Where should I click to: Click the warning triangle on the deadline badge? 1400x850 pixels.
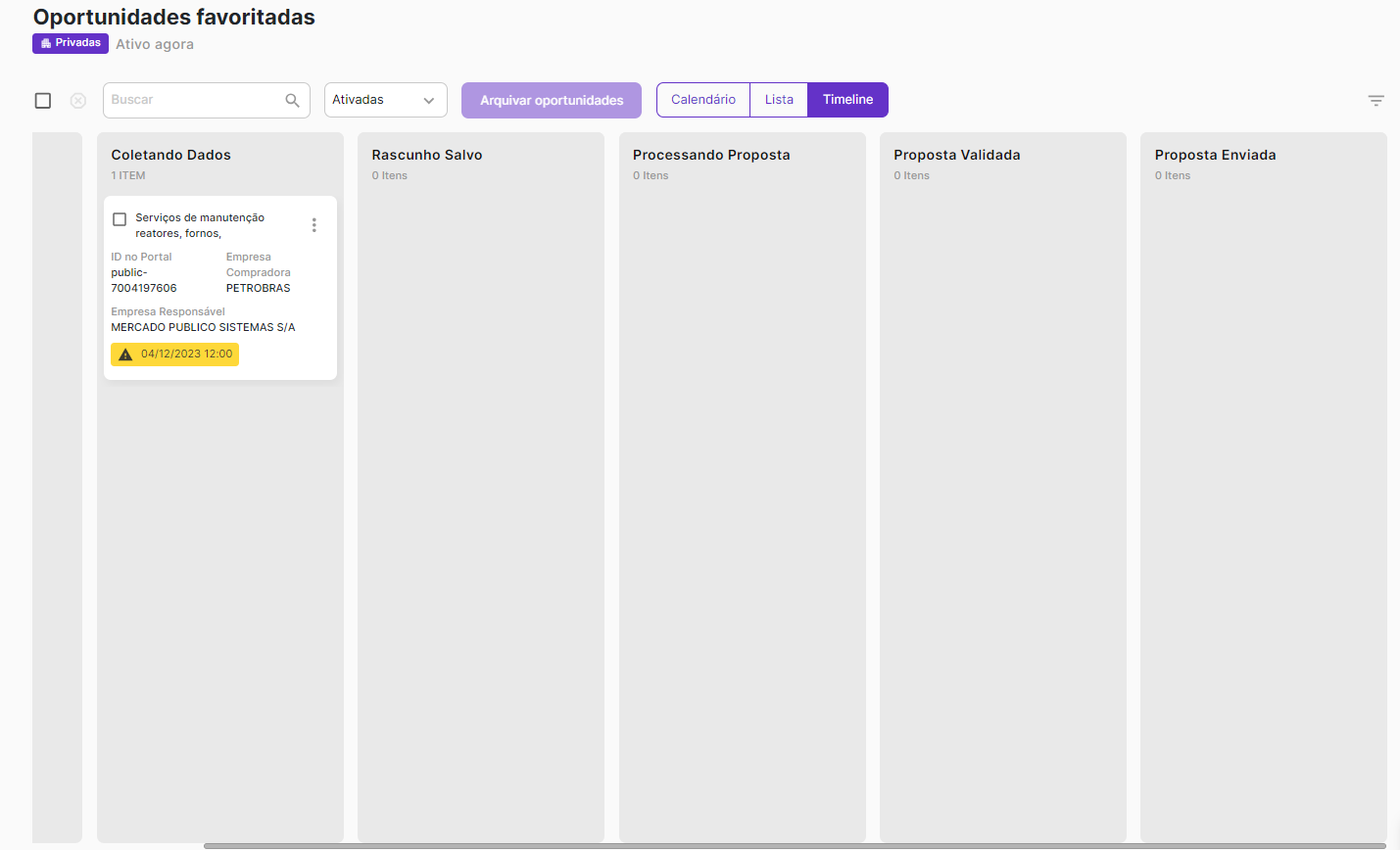coord(125,354)
